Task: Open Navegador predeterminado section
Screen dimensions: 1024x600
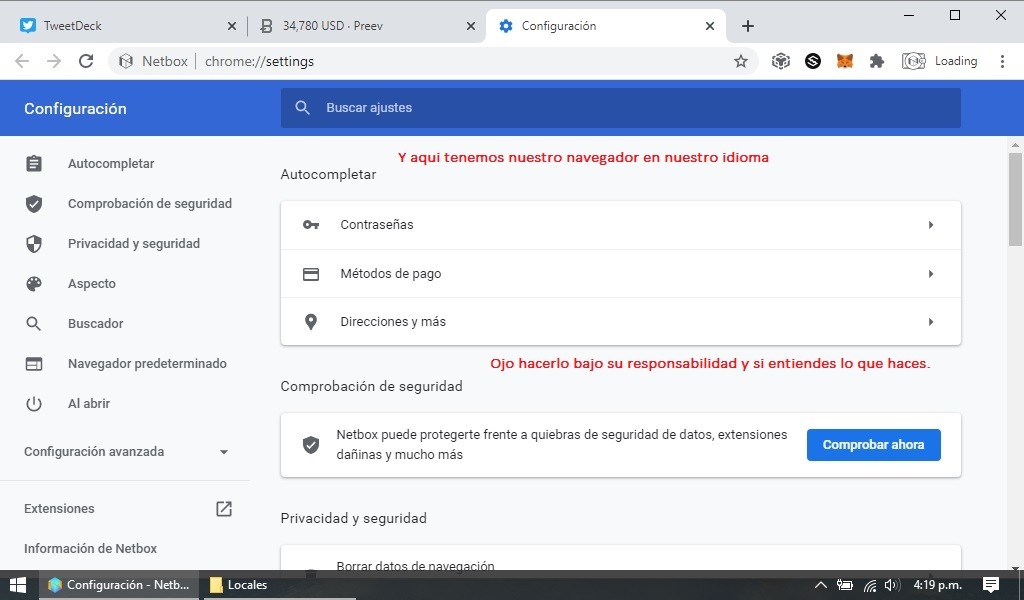Action: click(x=147, y=364)
